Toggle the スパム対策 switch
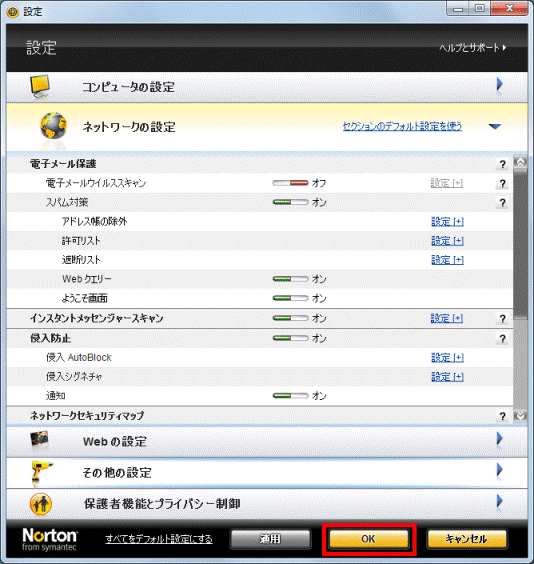 point(290,202)
